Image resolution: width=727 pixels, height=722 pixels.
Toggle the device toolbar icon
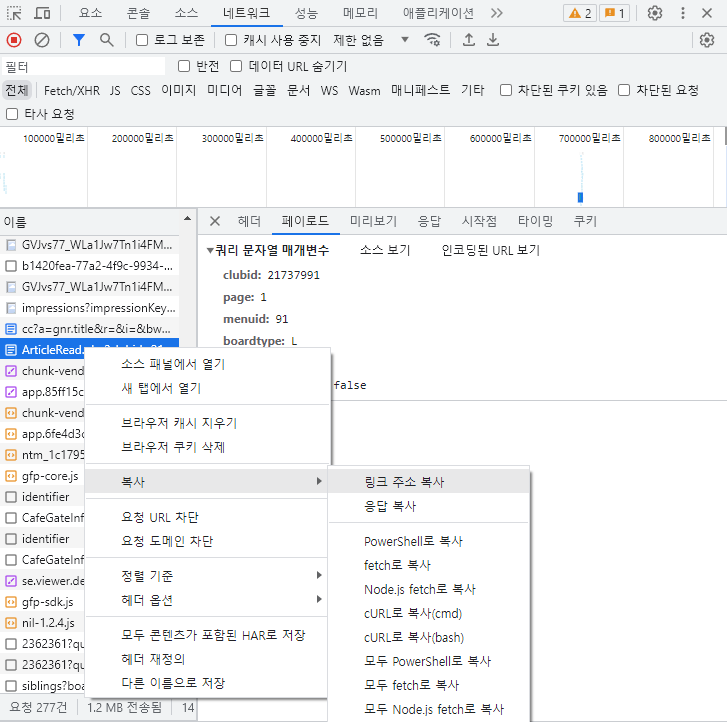[42, 13]
